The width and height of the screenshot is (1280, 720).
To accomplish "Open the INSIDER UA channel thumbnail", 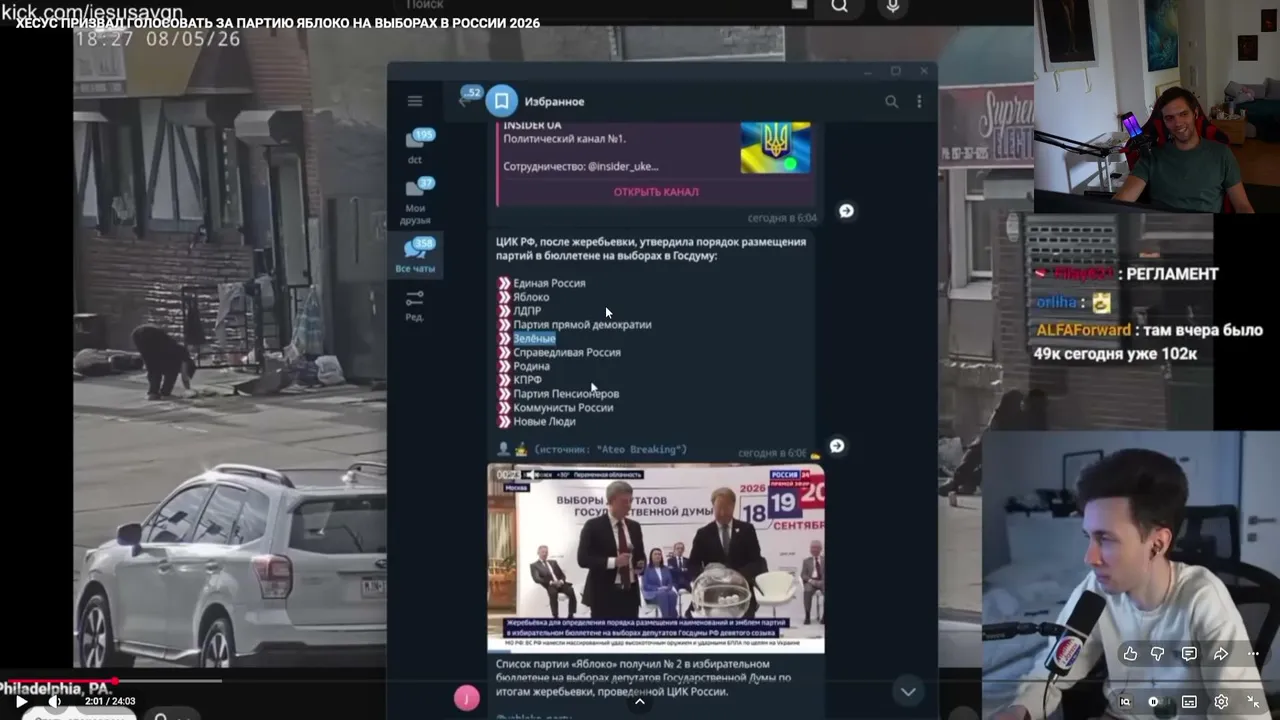I will (775, 148).
